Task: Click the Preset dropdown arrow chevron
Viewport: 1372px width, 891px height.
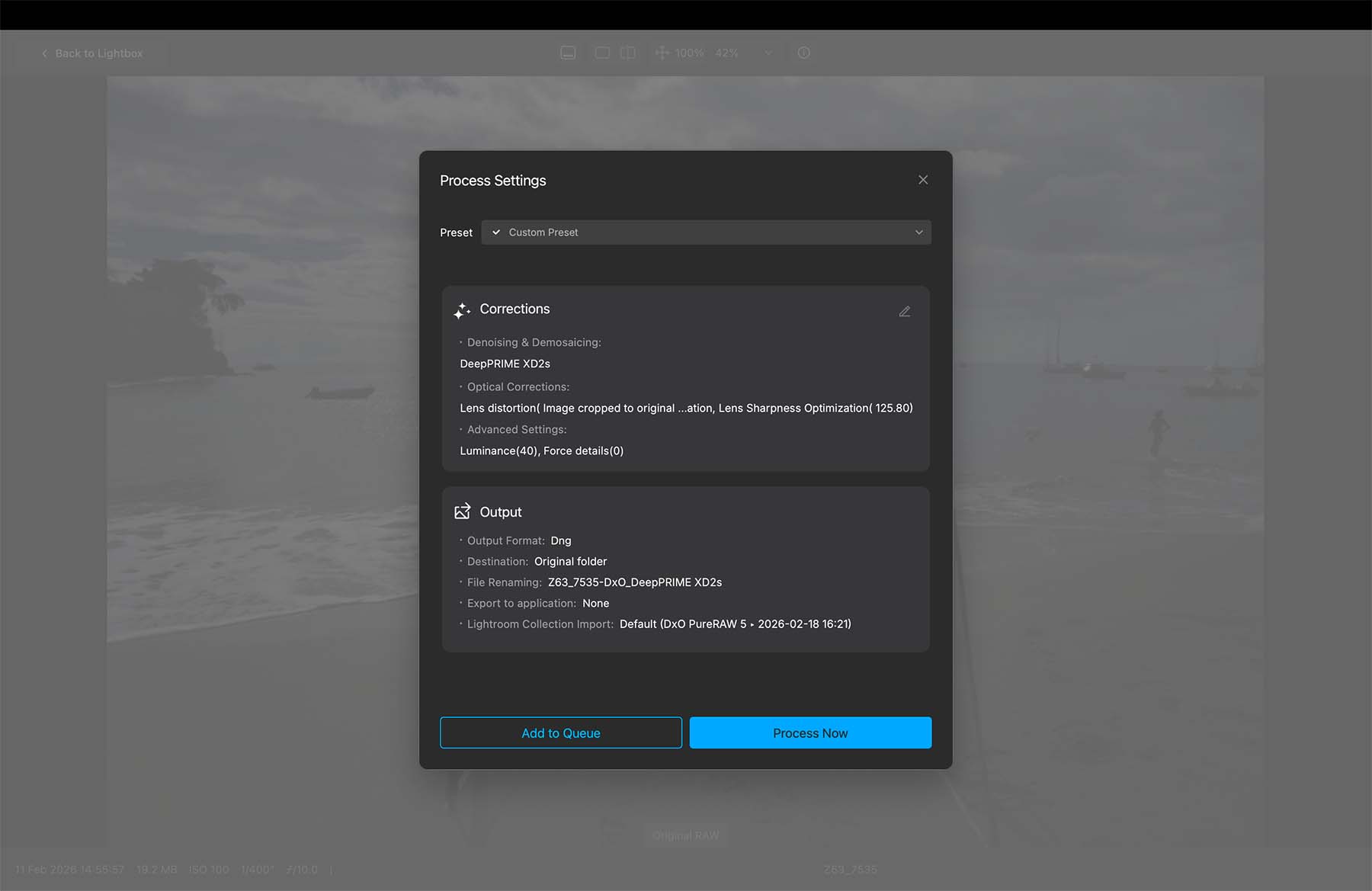Action: point(918,232)
